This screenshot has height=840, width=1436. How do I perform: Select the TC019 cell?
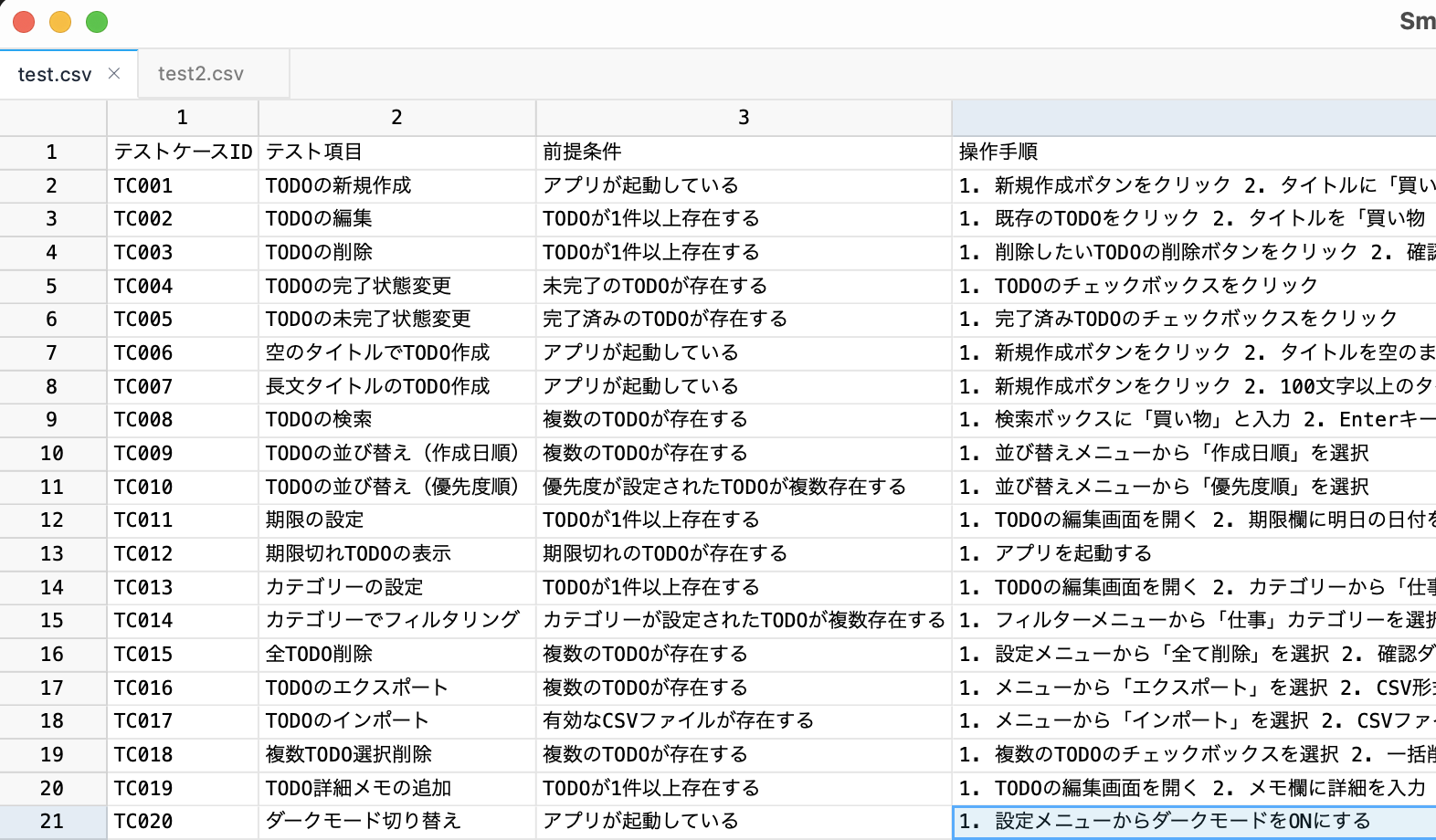(x=183, y=789)
